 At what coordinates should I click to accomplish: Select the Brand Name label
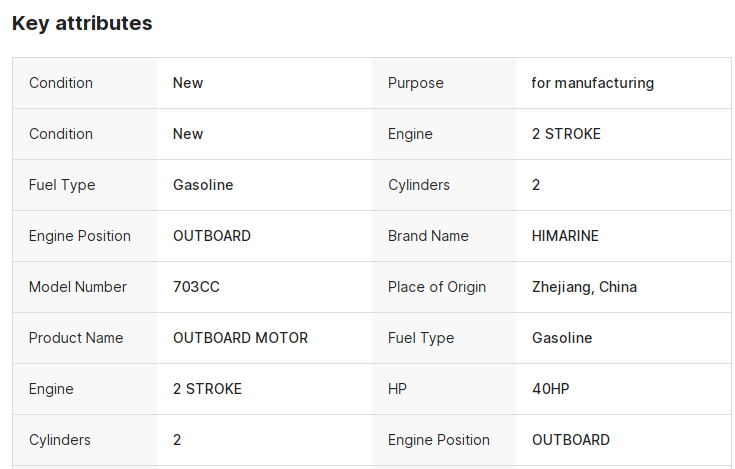(x=428, y=236)
